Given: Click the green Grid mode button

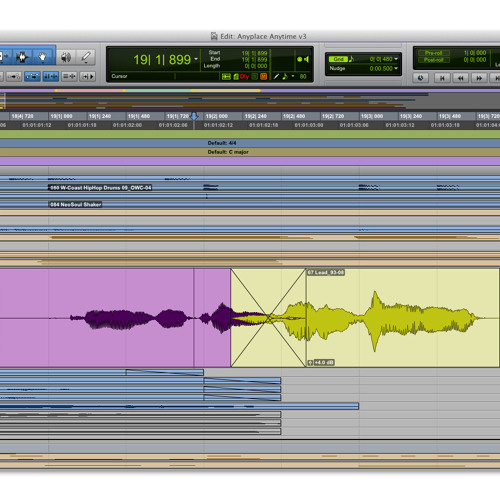Looking at the screenshot, I should (338, 59).
